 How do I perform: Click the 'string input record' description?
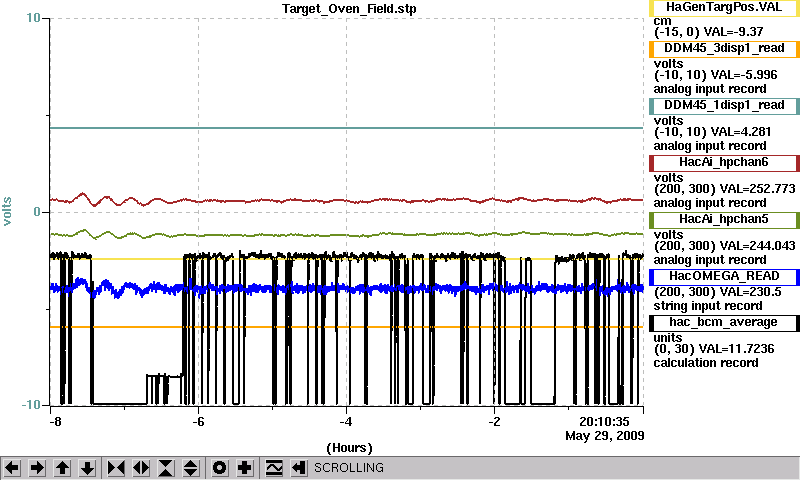coord(708,306)
